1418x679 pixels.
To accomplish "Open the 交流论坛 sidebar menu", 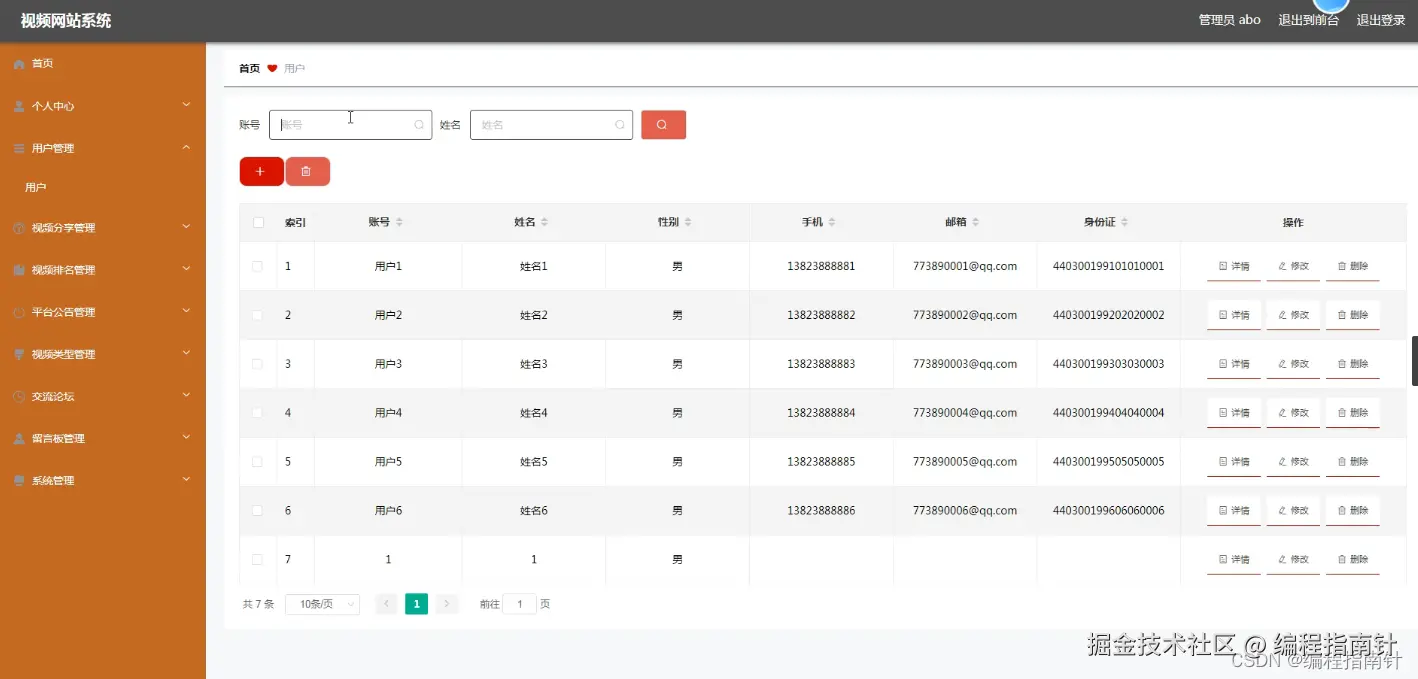I will (x=103, y=396).
